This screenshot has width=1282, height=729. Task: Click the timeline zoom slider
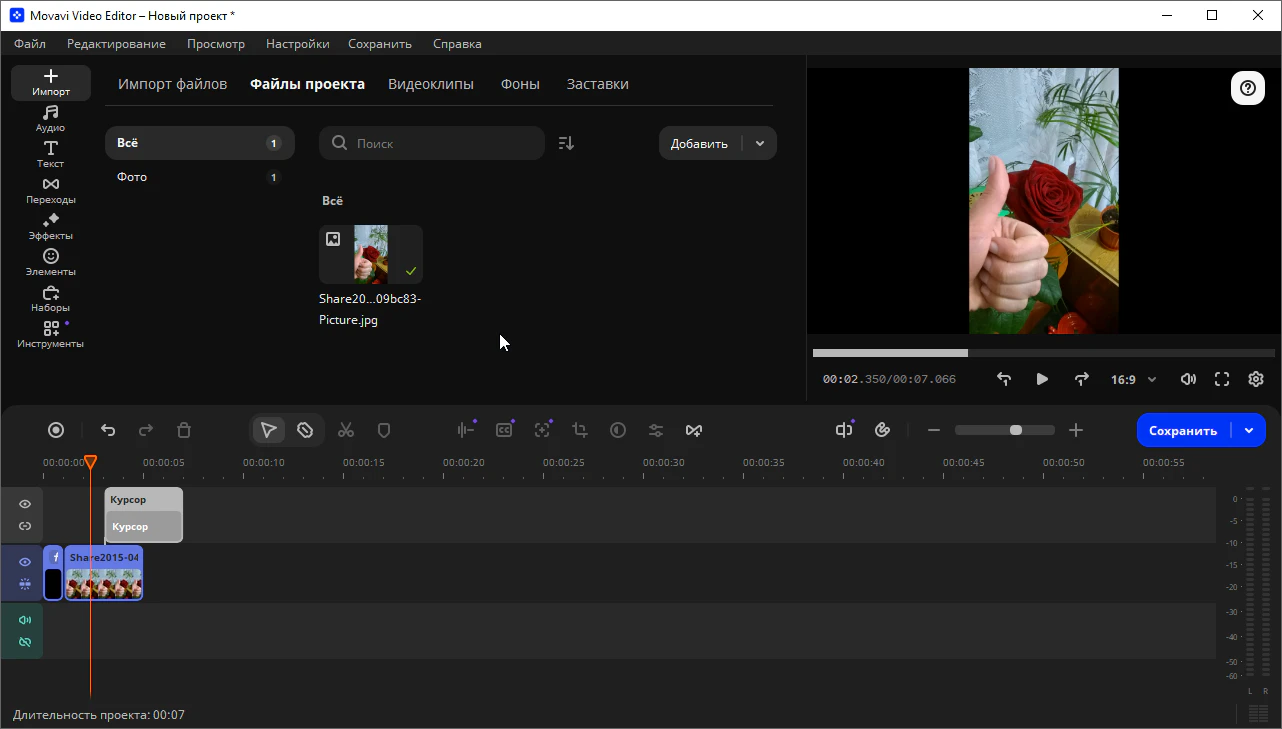1004,430
